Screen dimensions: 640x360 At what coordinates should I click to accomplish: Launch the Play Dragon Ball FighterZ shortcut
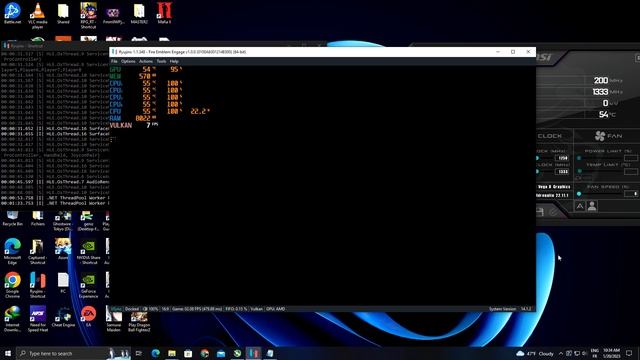point(139,322)
